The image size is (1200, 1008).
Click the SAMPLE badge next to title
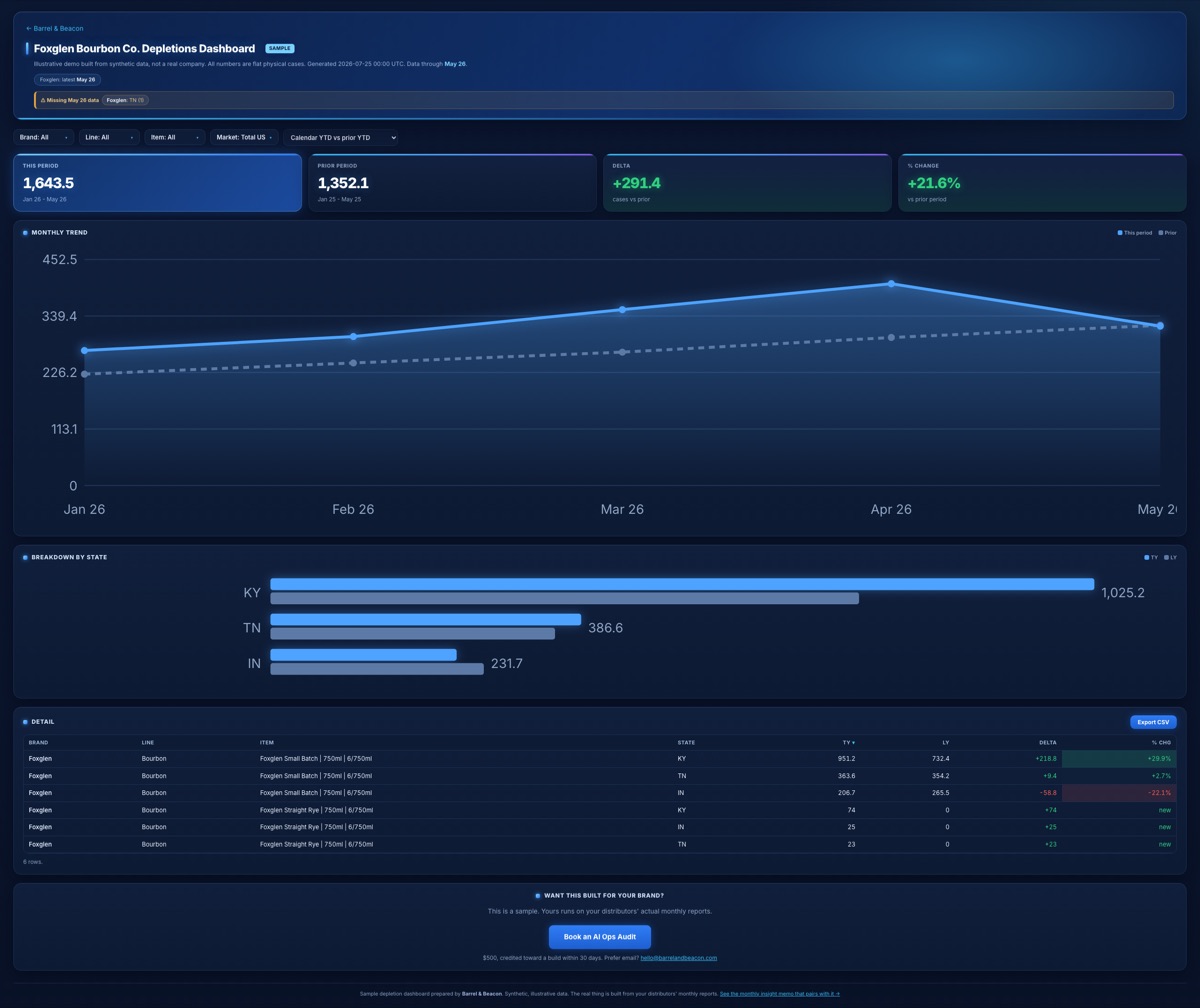(280, 48)
